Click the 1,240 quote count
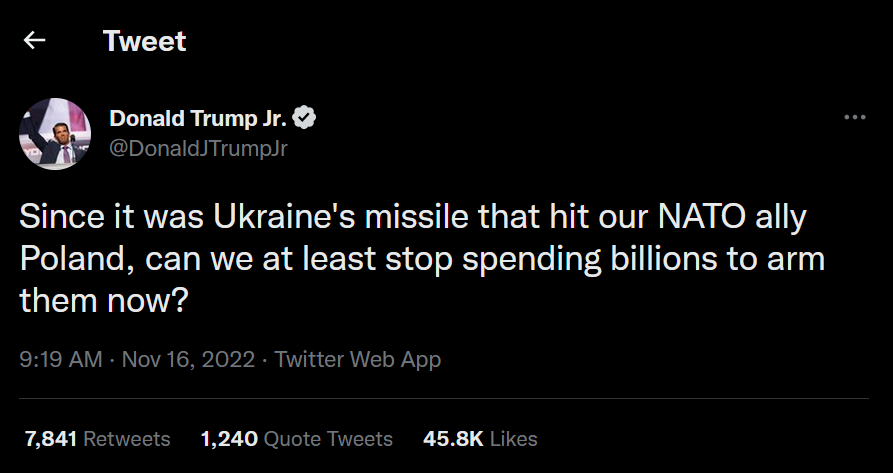Screen dimensions: 893x473 point(229,439)
